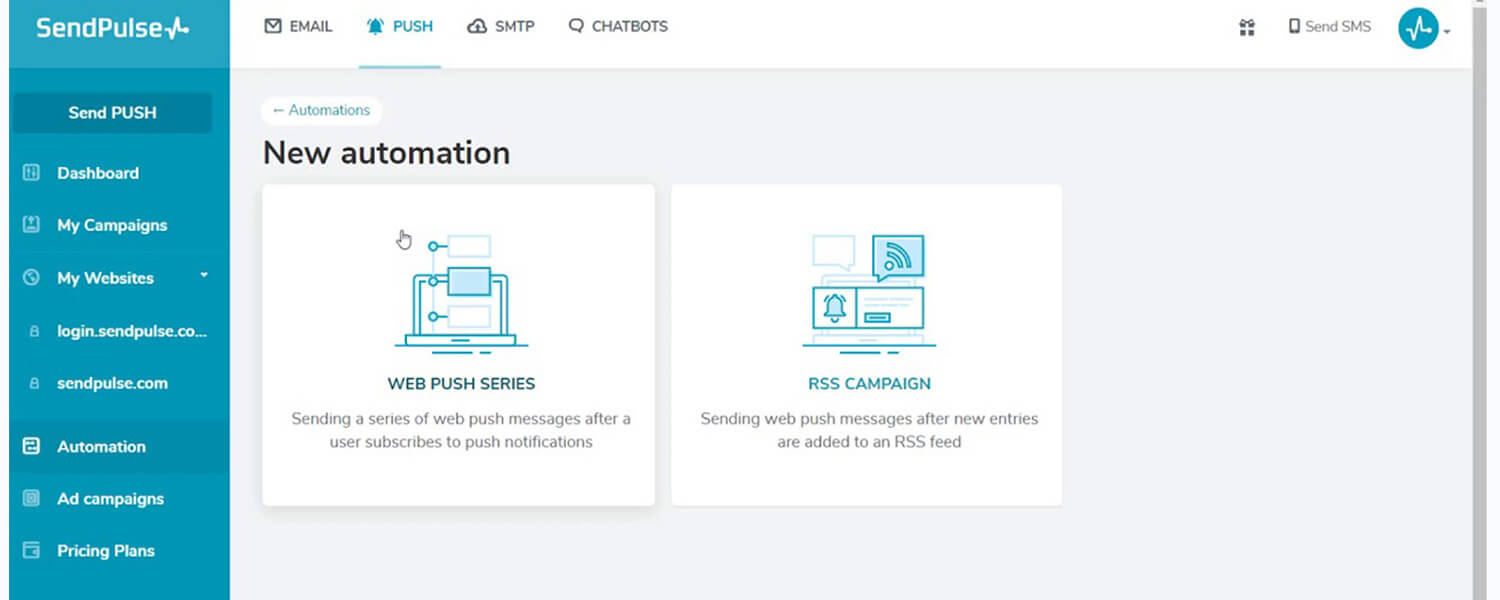
Task: Click the lock icon beside sendpulse.com
Action: pos(34,383)
